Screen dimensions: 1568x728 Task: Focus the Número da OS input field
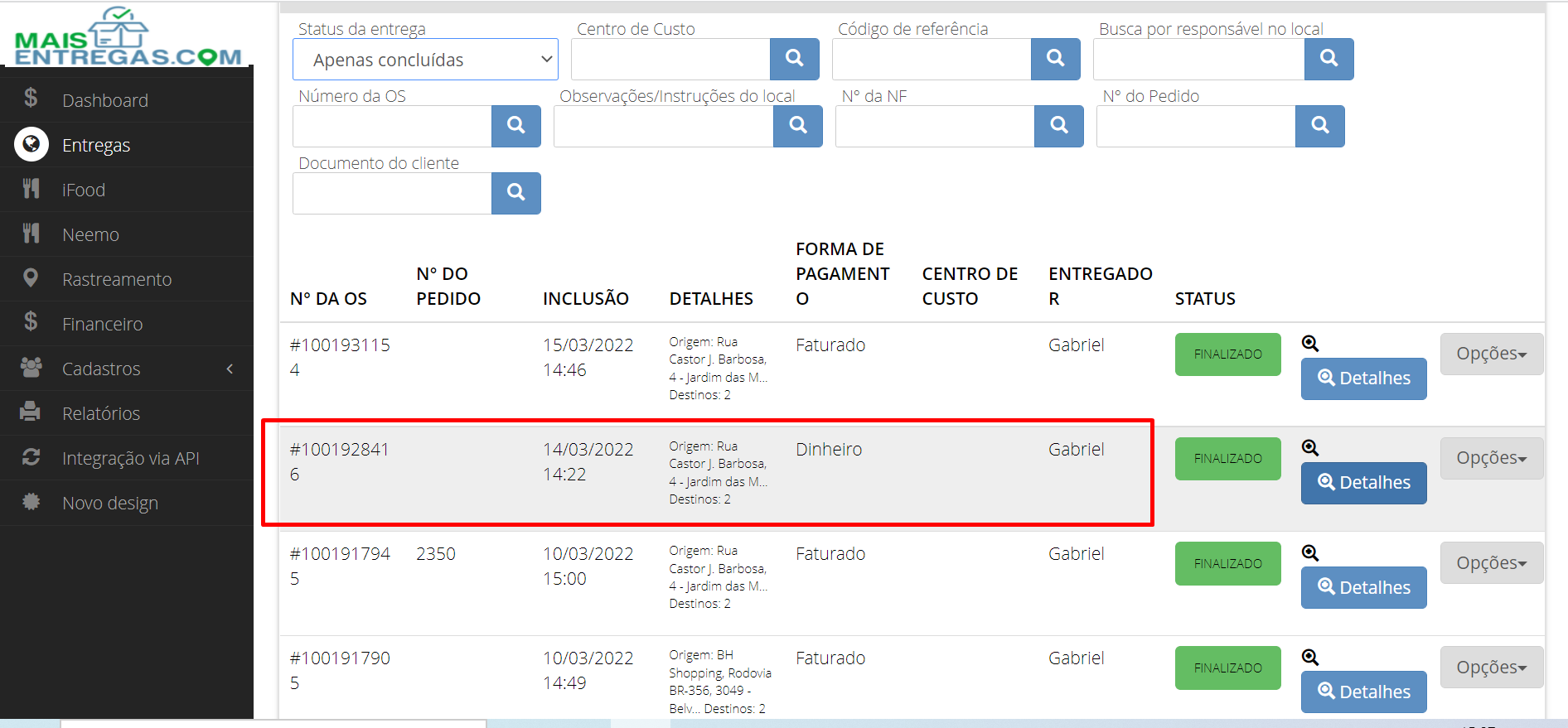(392, 126)
